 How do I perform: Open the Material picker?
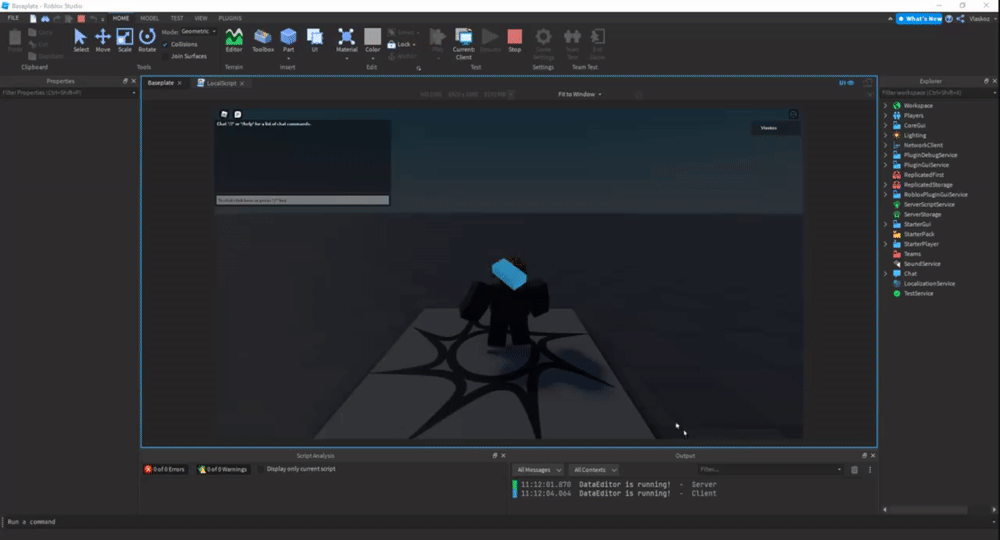click(x=346, y=40)
